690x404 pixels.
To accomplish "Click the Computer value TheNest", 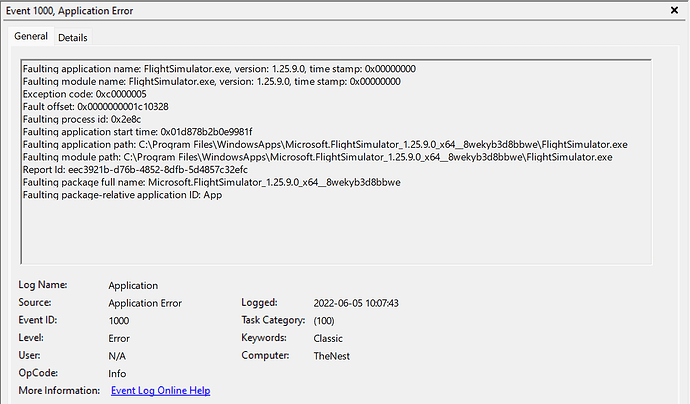I will tap(331, 356).
